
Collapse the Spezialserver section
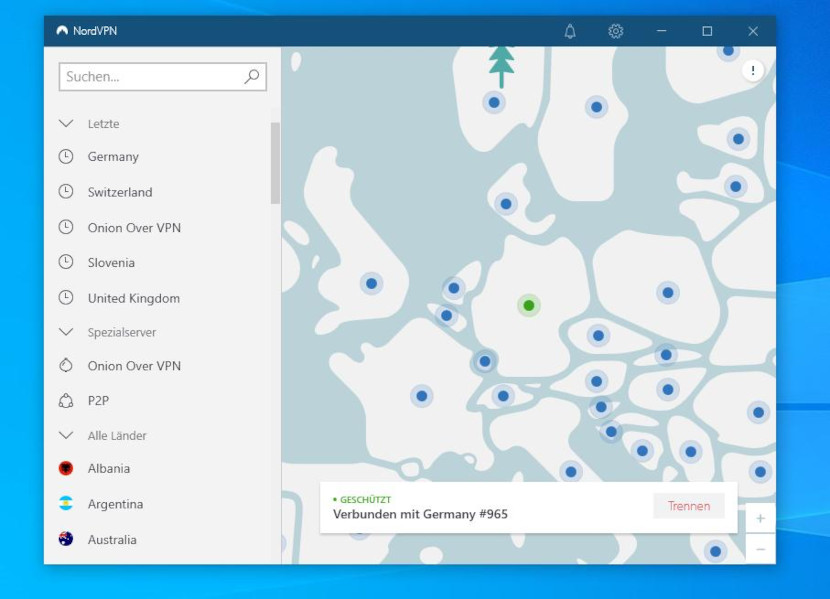tap(67, 332)
